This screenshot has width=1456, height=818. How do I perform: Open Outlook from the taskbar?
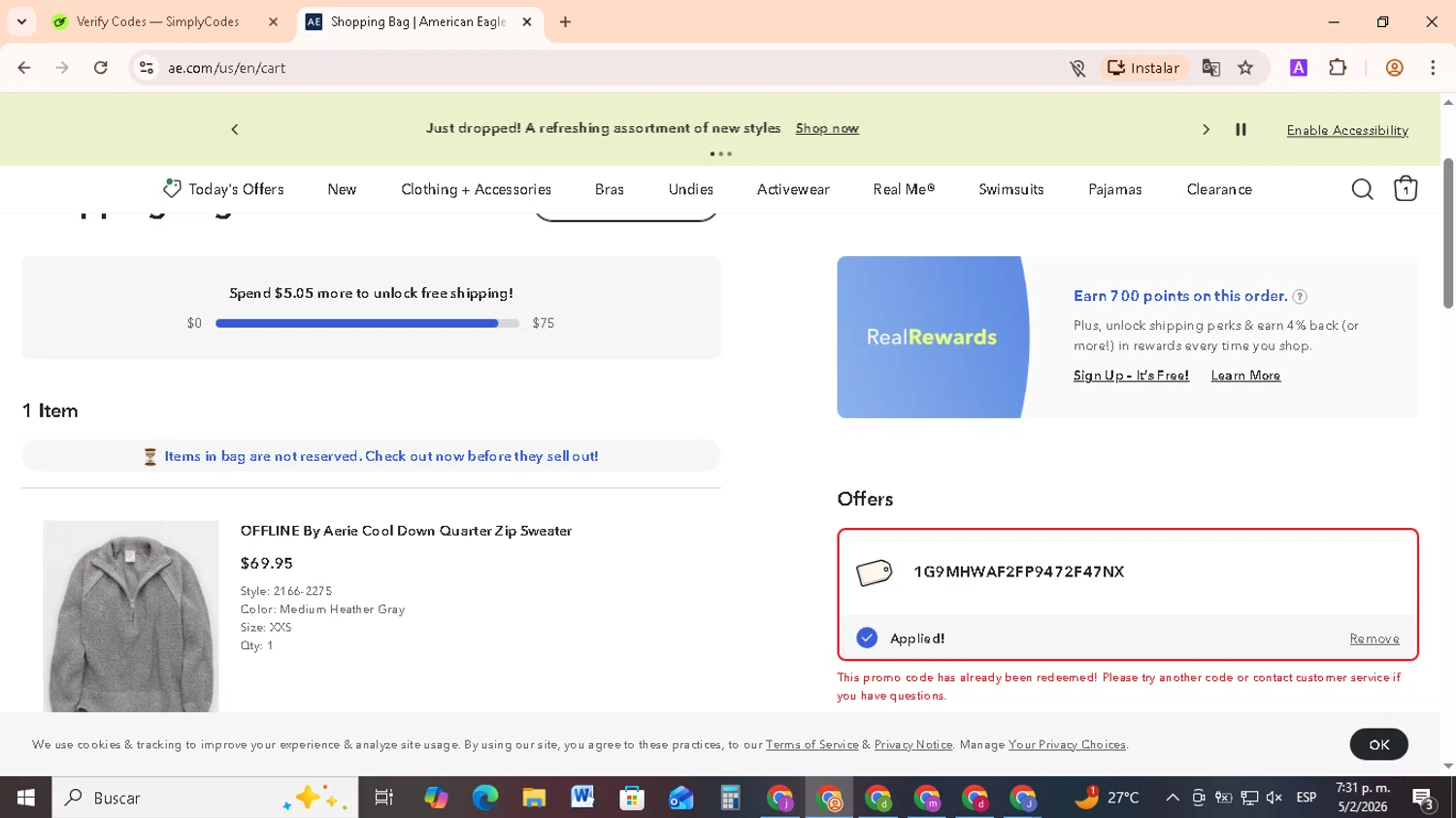click(x=680, y=798)
